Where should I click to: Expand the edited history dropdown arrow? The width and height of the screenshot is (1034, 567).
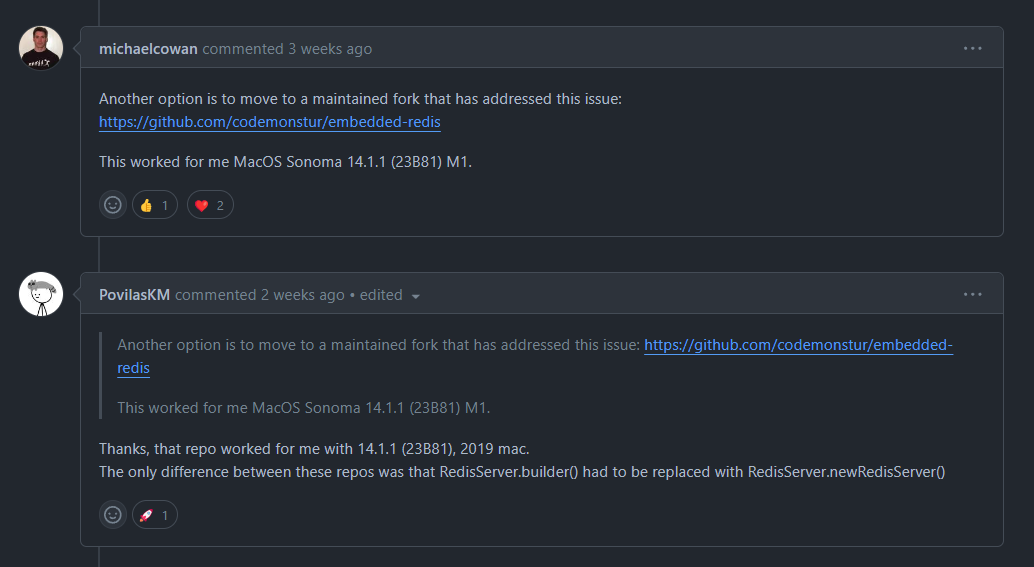tap(415, 297)
